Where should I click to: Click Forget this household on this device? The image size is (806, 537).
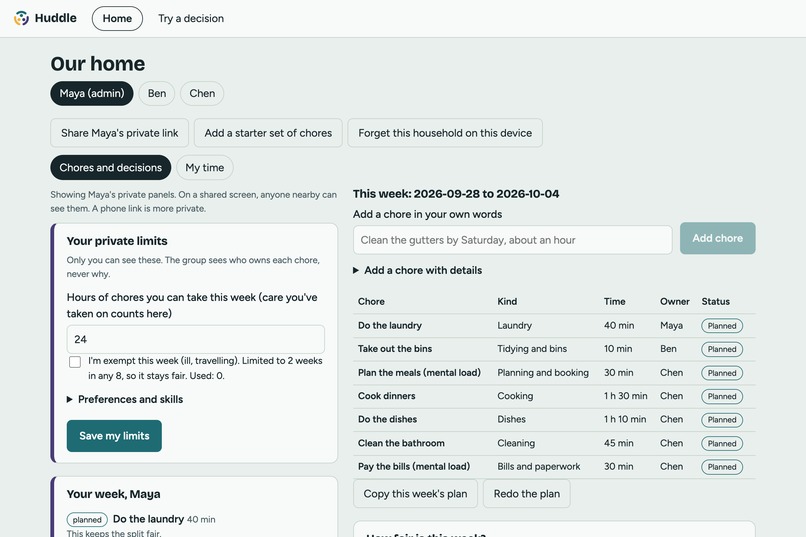point(445,133)
